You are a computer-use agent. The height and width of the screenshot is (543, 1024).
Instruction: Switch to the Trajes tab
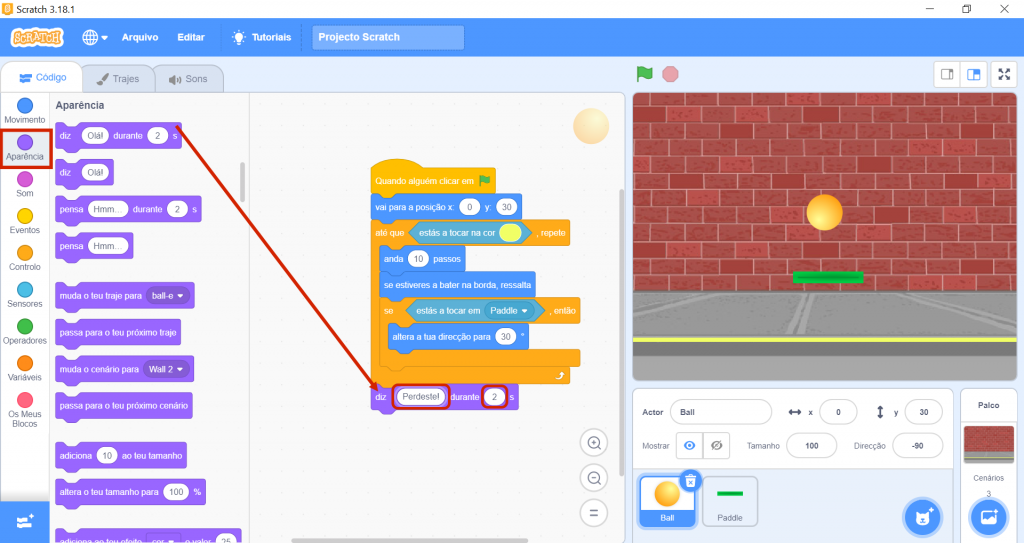[x=118, y=78]
